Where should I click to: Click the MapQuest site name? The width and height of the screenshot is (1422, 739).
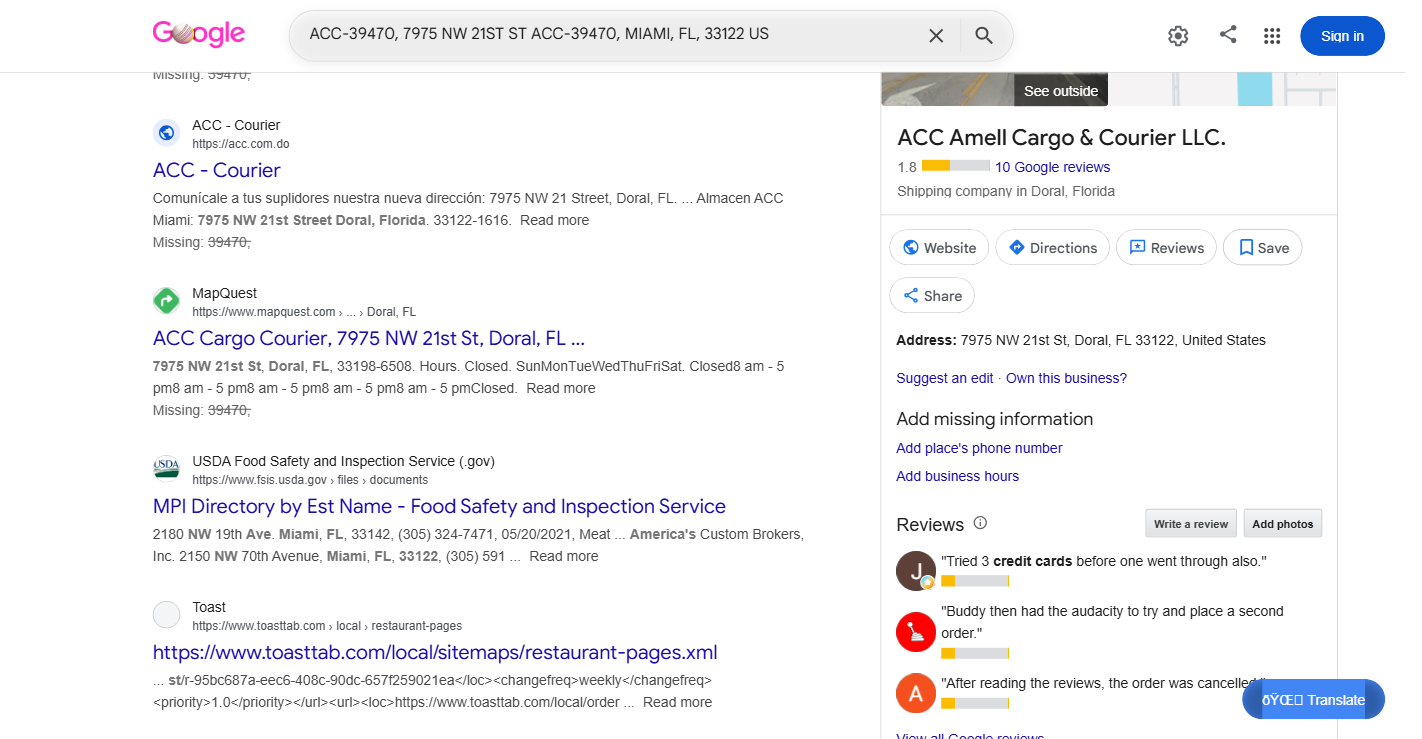coord(225,293)
